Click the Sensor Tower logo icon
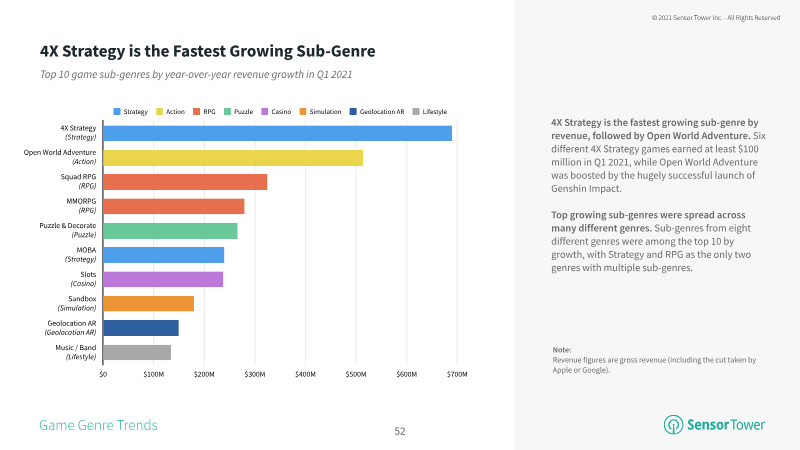Image resolution: width=800 pixels, height=450 pixels. [673, 424]
